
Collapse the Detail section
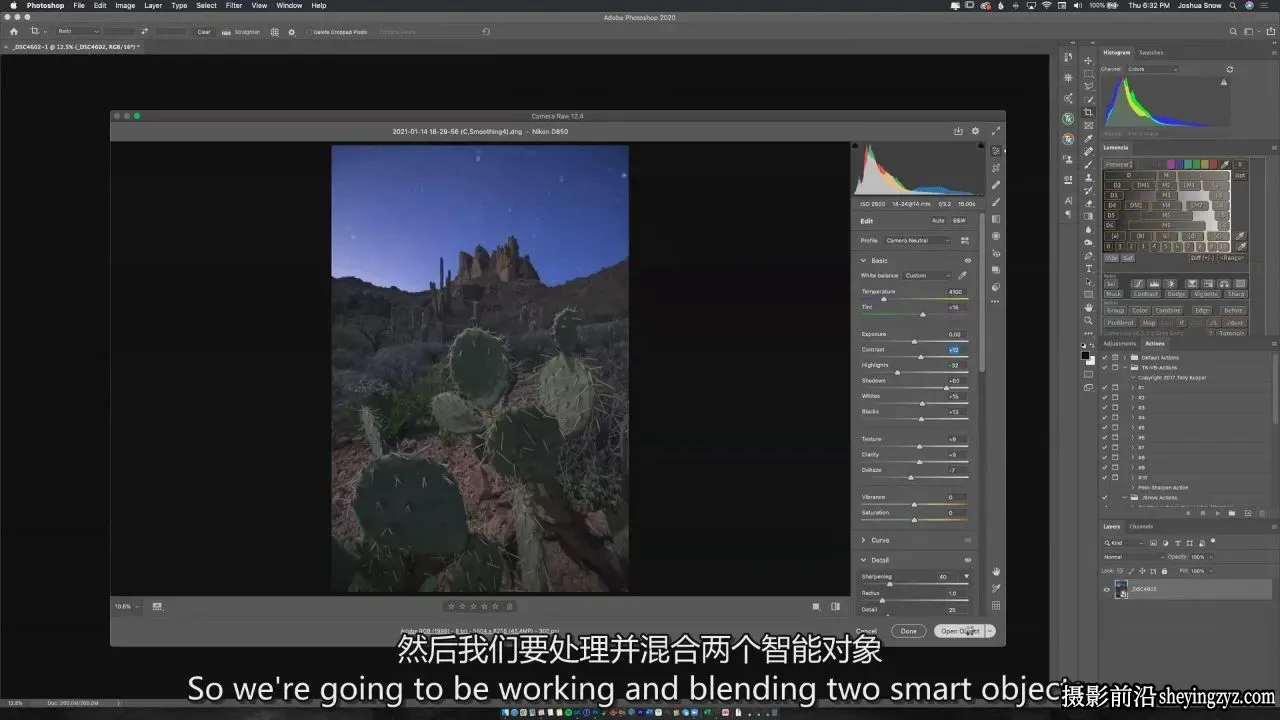click(x=864, y=560)
